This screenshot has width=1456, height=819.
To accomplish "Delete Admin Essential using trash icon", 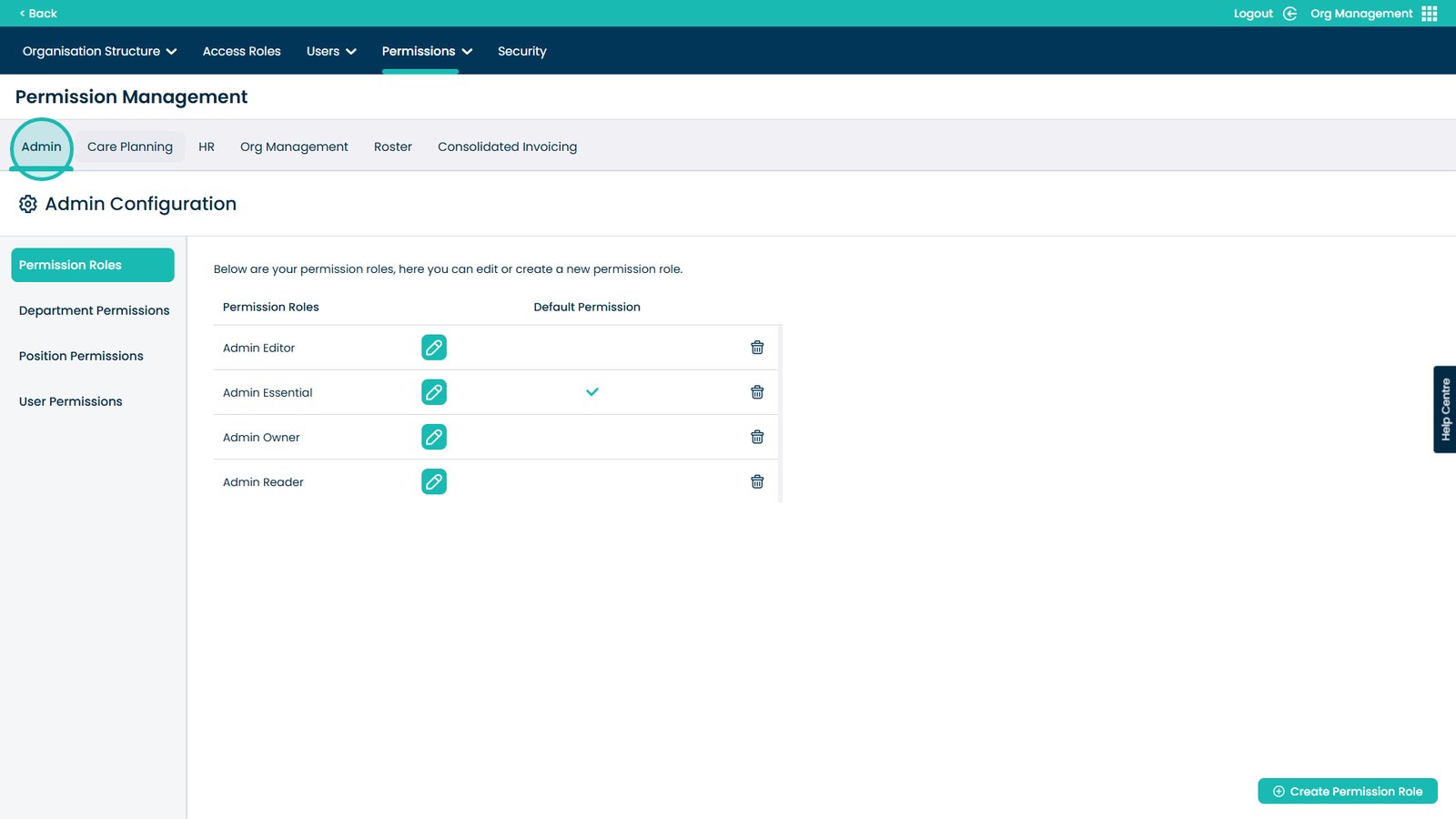I will [756, 392].
